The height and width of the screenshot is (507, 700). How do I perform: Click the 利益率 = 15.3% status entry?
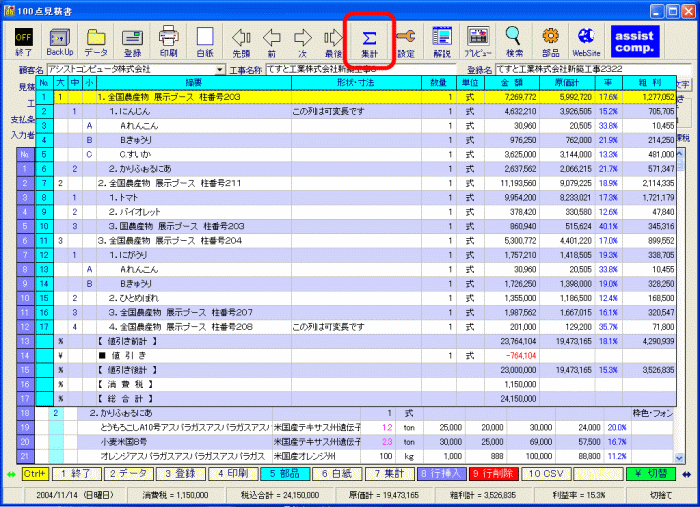point(579,495)
